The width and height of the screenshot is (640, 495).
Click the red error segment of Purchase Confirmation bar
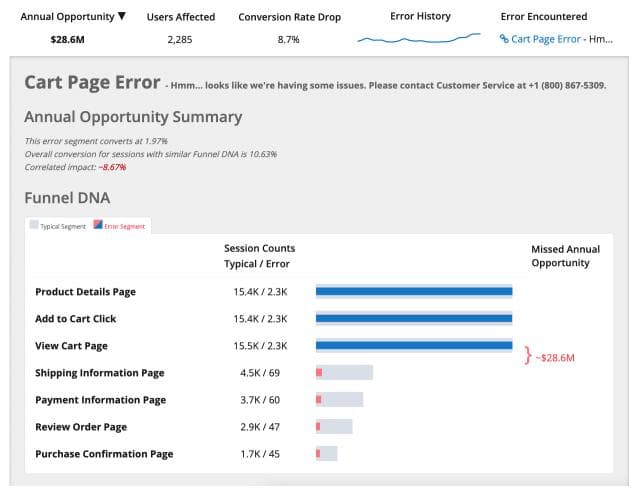point(319,454)
